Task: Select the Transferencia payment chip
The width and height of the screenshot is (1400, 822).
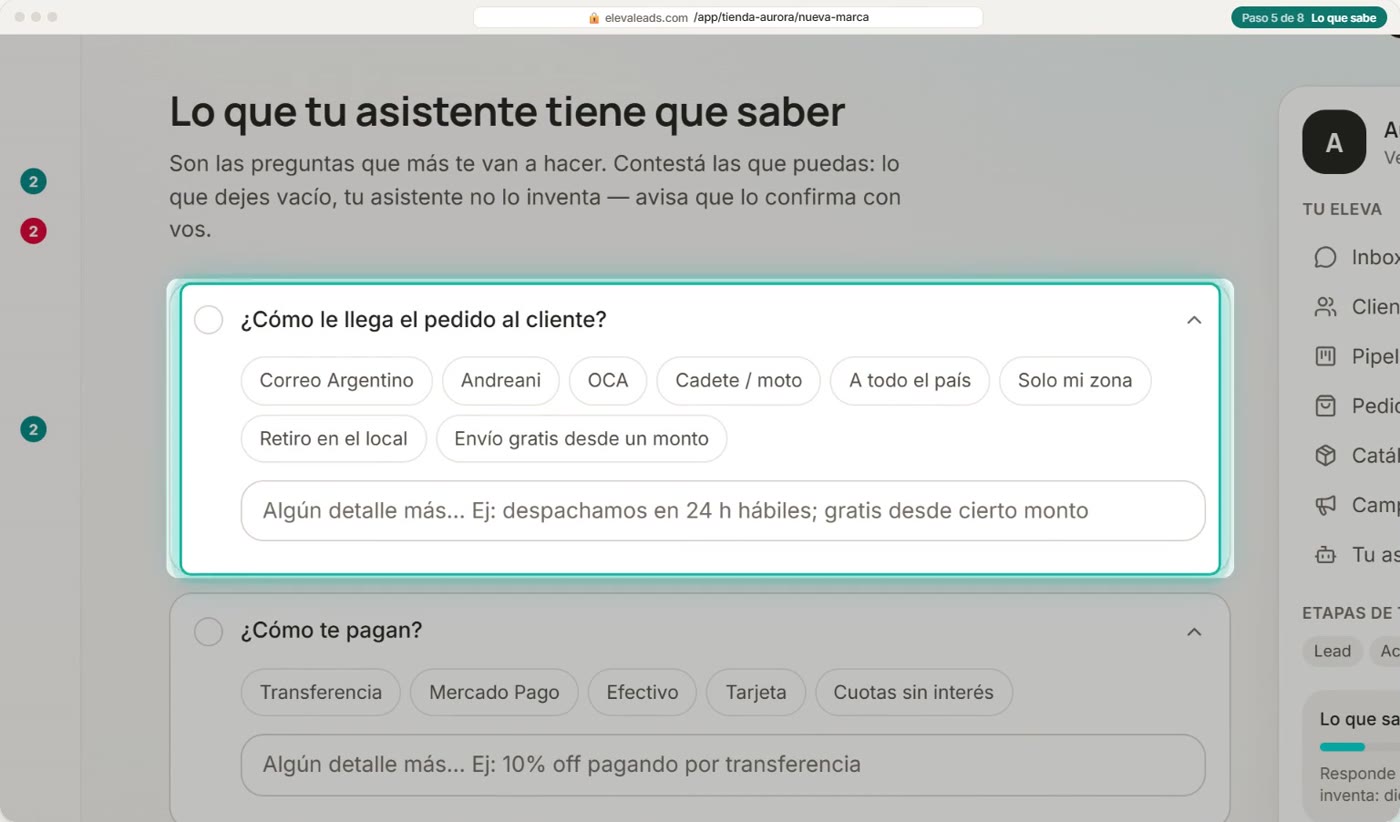Action: (321, 692)
